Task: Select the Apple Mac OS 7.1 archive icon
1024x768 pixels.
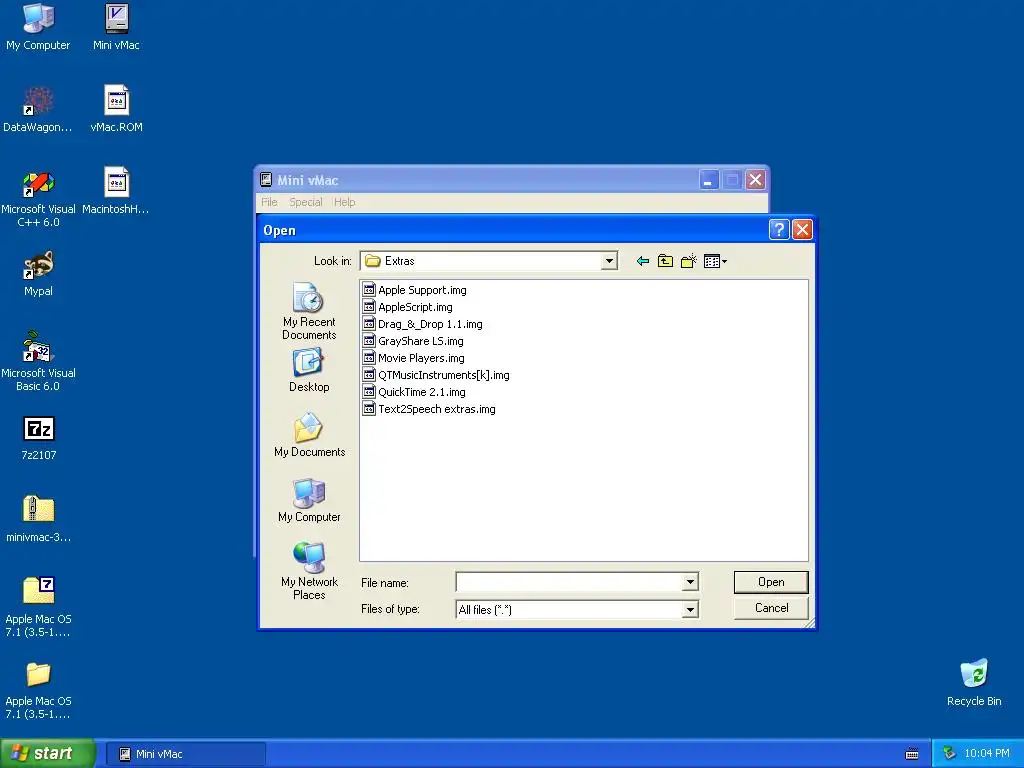Action: [x=38, y=607]
